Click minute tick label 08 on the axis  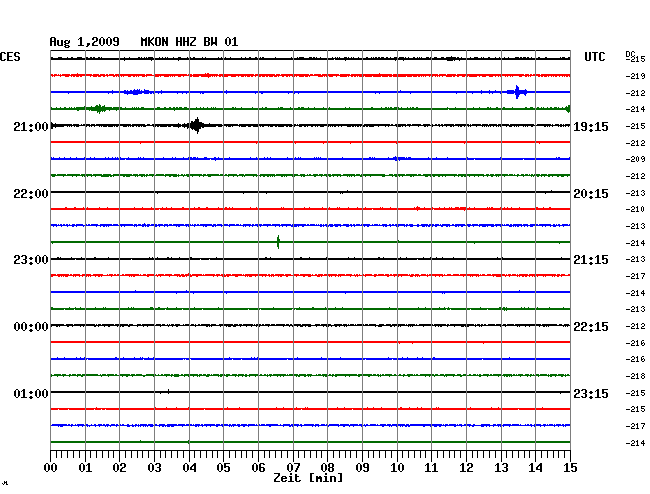coord(327,467)
